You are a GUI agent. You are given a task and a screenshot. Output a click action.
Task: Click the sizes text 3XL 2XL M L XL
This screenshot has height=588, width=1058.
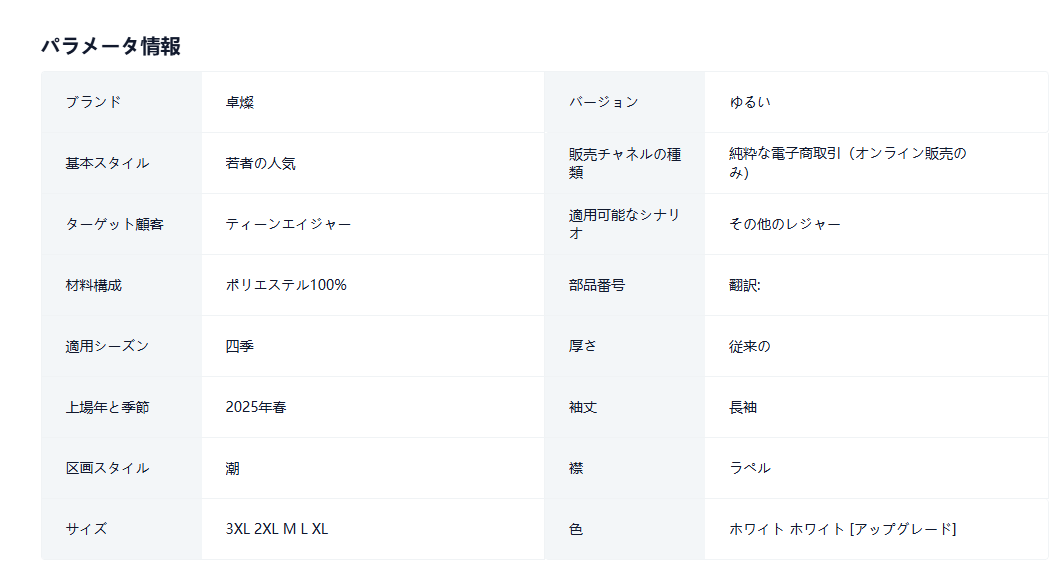point(277,529)
